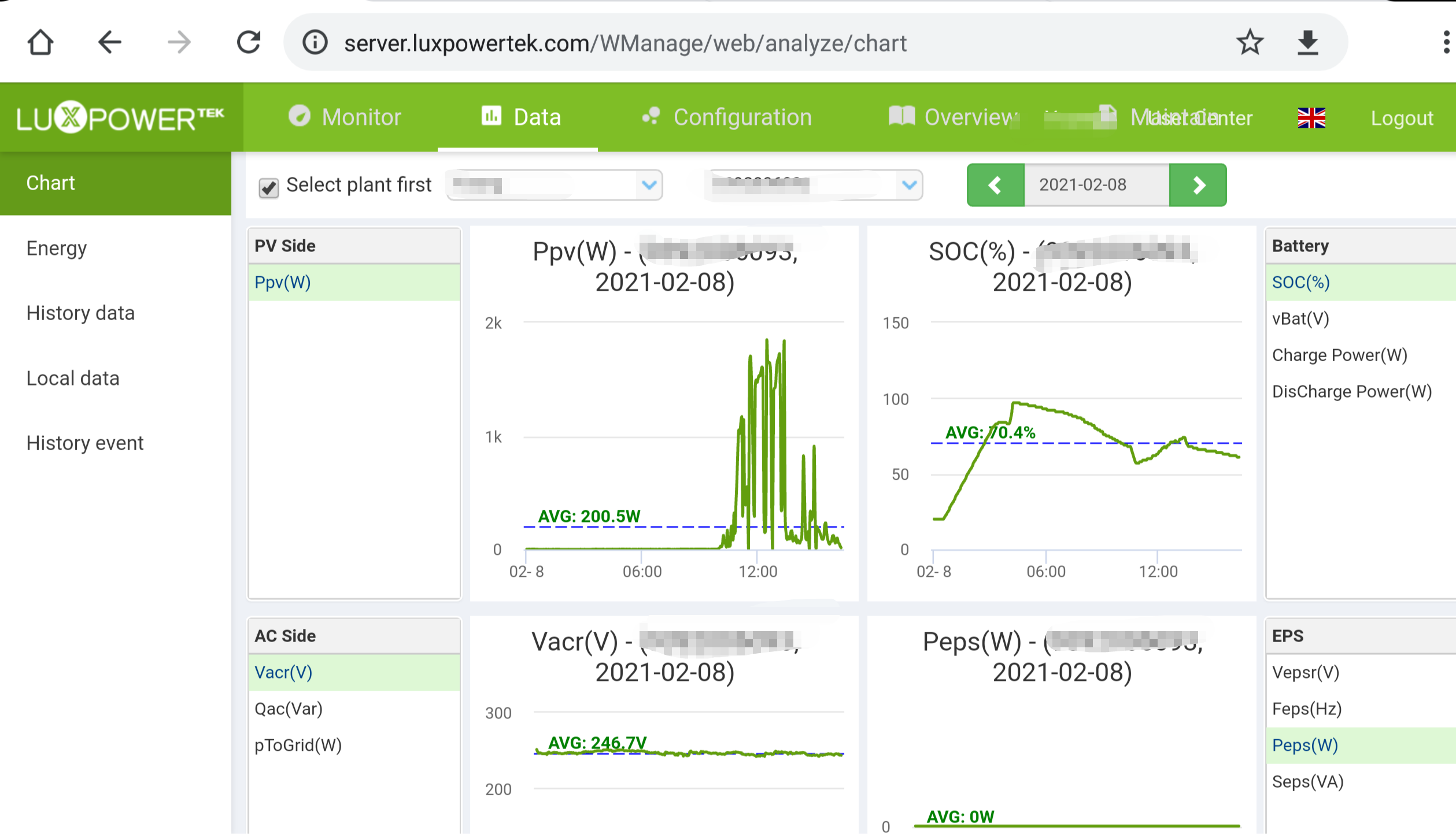Click the SOC(%) chart plot
This screenshot has height=834, width=1456.
pyautogui.click(x=1086, y=436)
